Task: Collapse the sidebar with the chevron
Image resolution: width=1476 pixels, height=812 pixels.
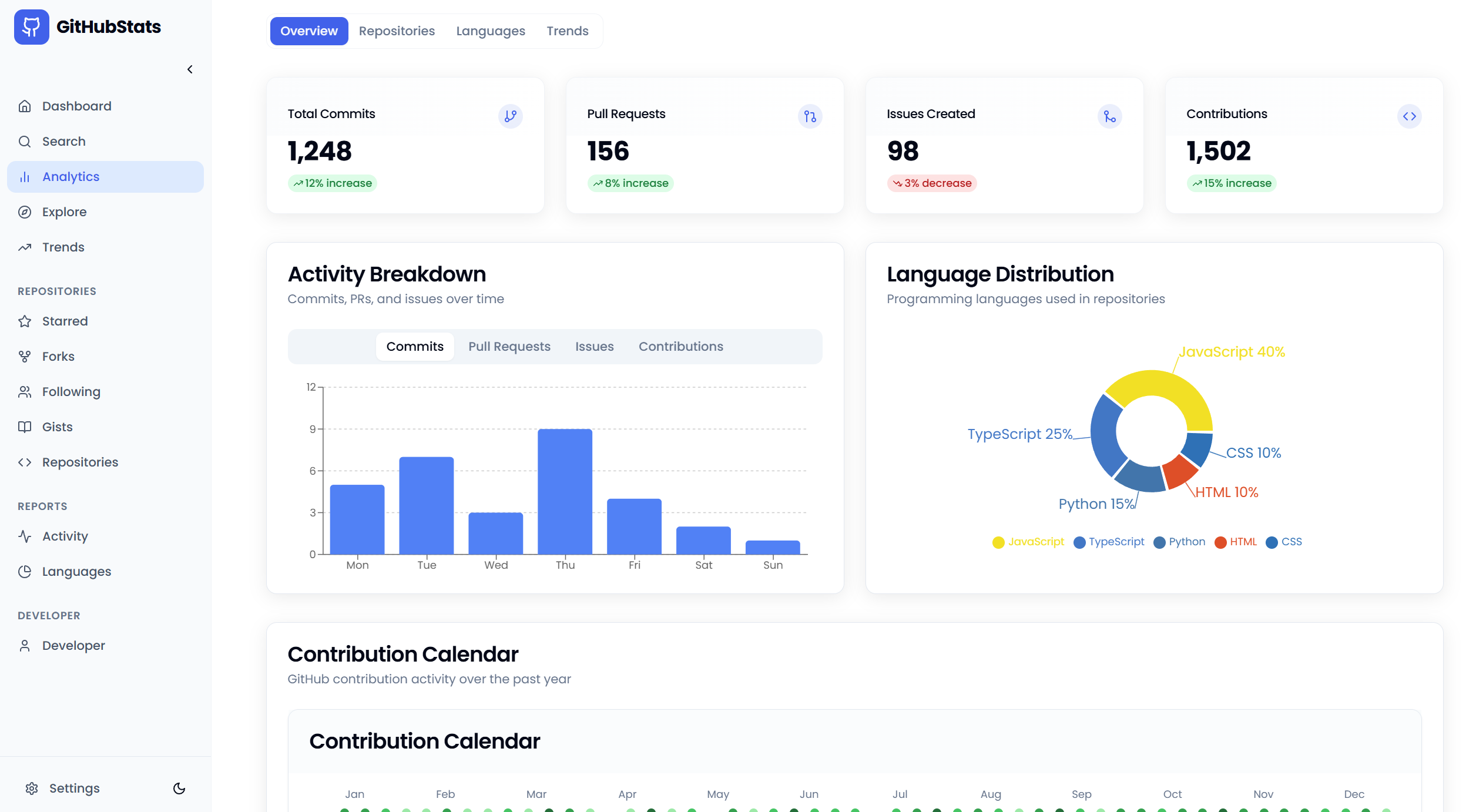Action: (x=190, y=69)
